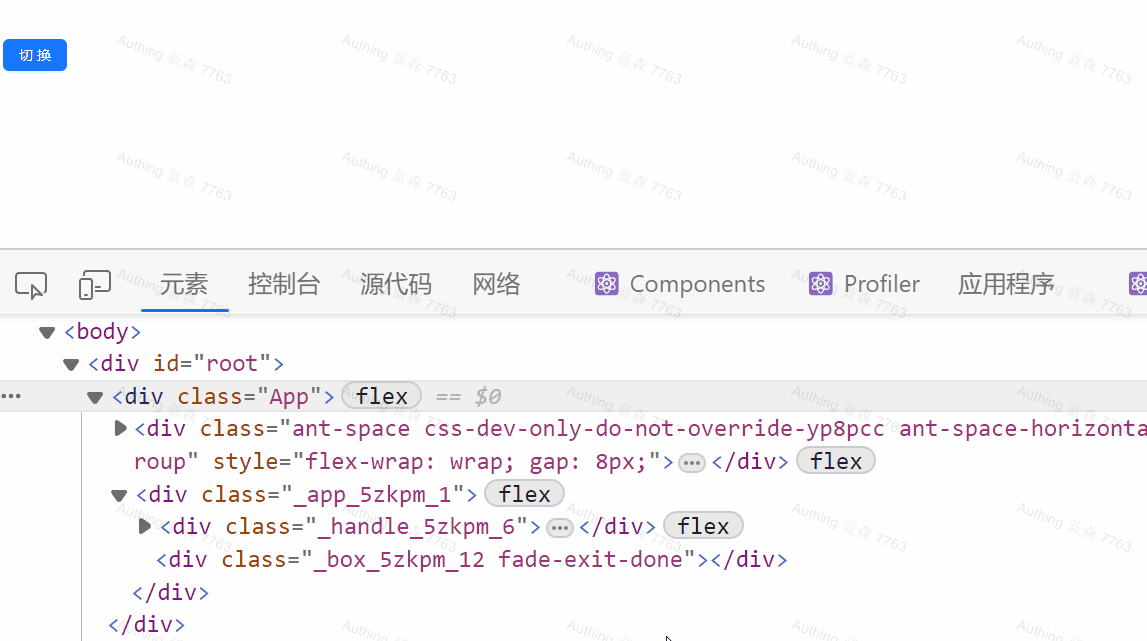Open the React Profiler tab

pyautogui.click(x=864, y=284)
